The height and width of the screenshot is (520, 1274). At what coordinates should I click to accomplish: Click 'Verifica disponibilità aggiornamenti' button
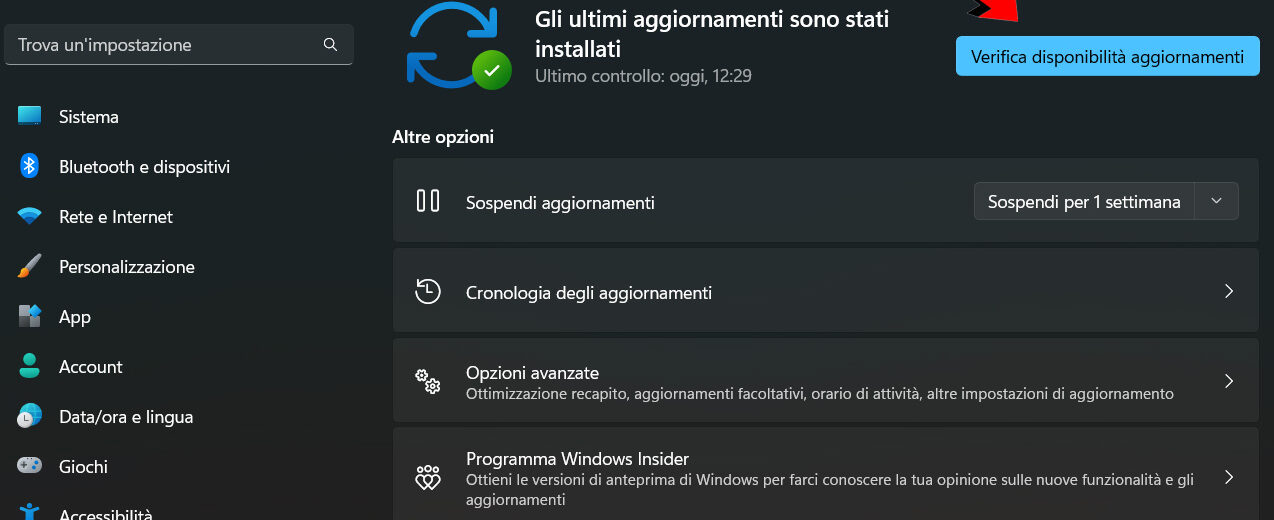point(1107,57)
